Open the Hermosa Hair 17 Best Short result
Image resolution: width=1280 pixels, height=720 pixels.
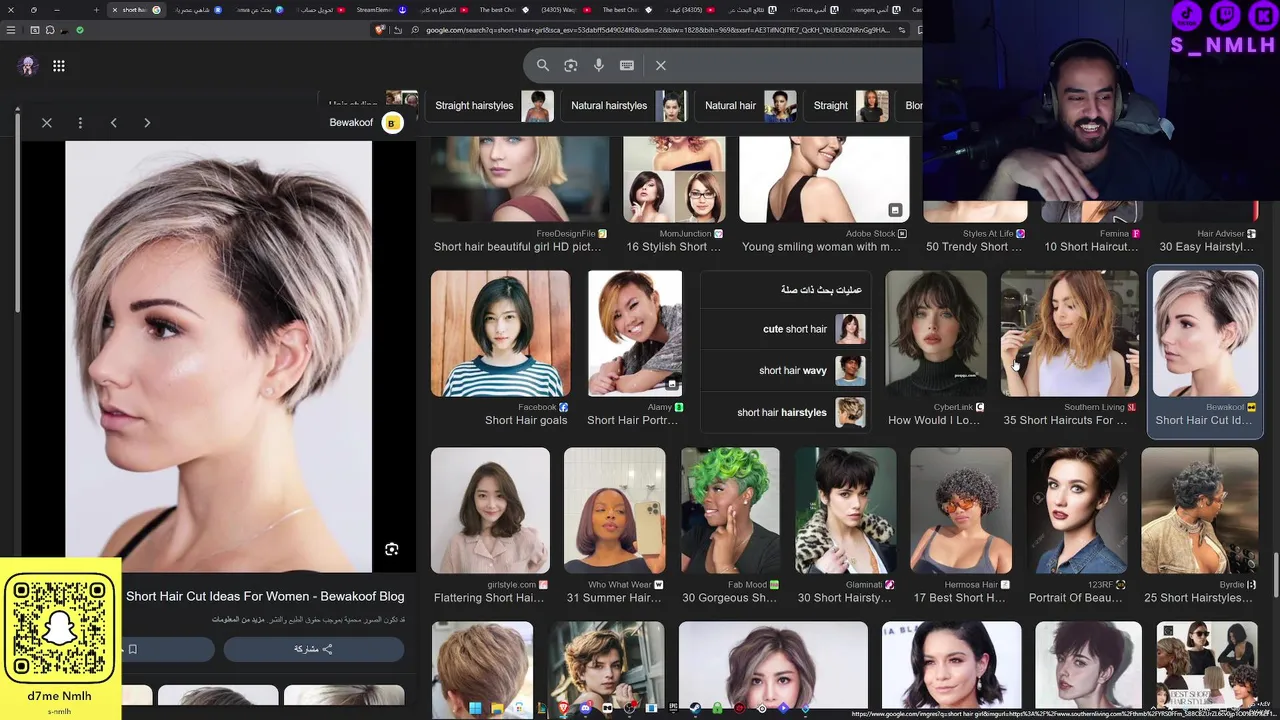960,526
